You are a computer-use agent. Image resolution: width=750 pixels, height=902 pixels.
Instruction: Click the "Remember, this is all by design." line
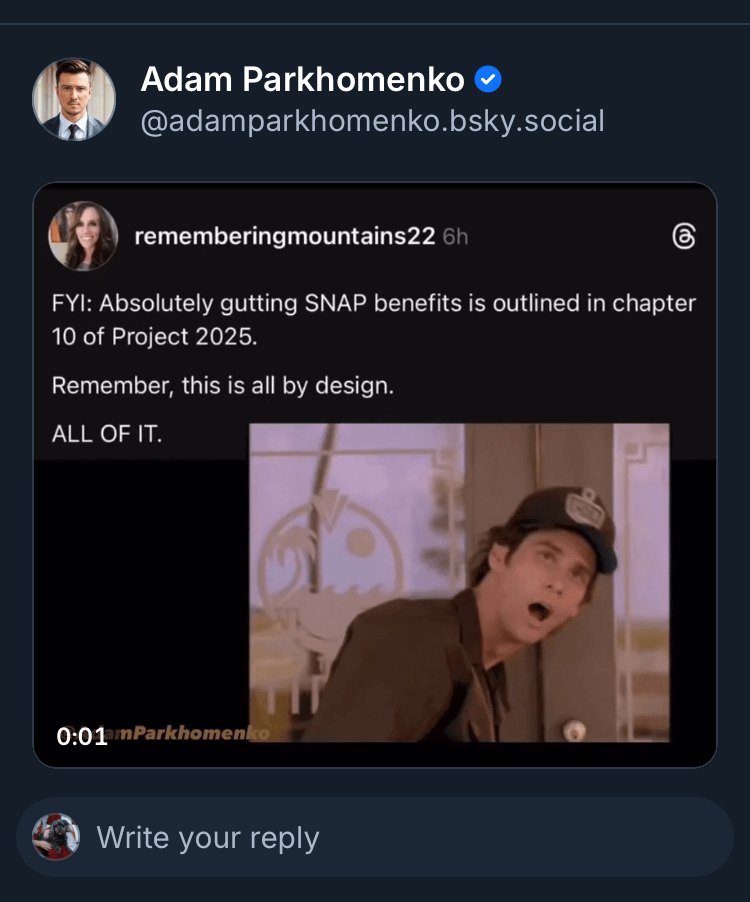click(x=222, y=385)
